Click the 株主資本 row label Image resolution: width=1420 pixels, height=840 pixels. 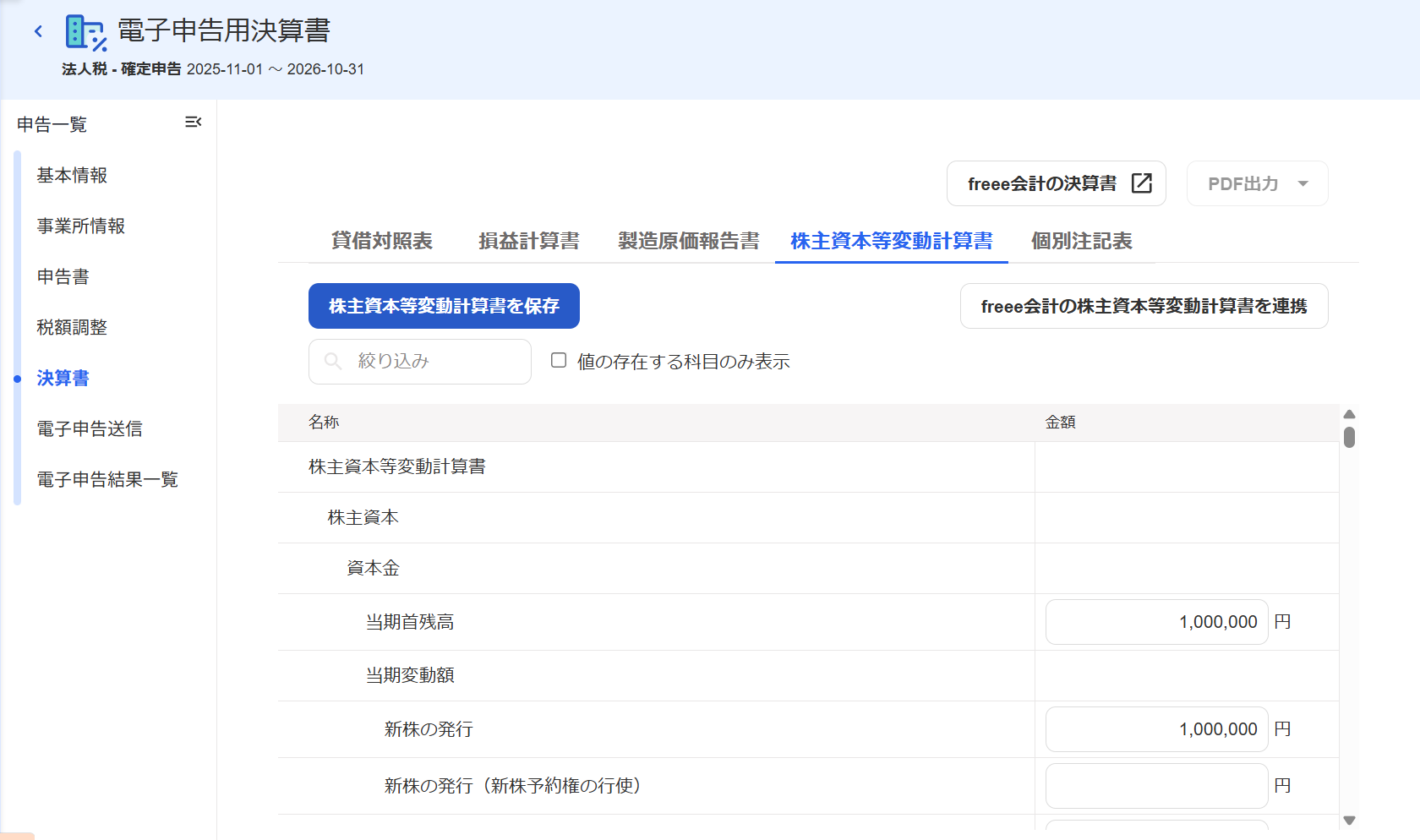(x=363, y=517)
